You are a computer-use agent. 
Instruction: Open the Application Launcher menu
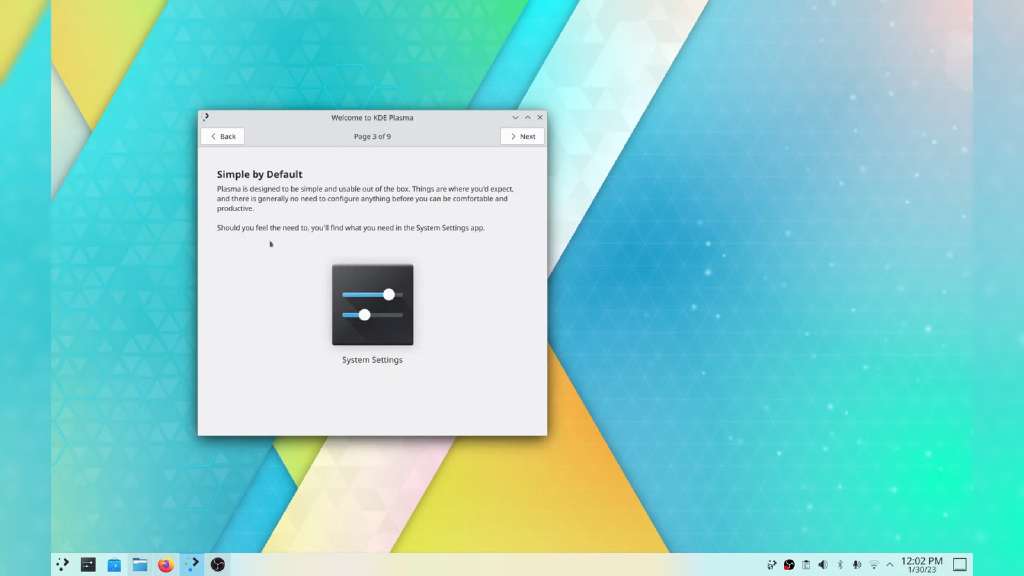[x=62, y=564]
